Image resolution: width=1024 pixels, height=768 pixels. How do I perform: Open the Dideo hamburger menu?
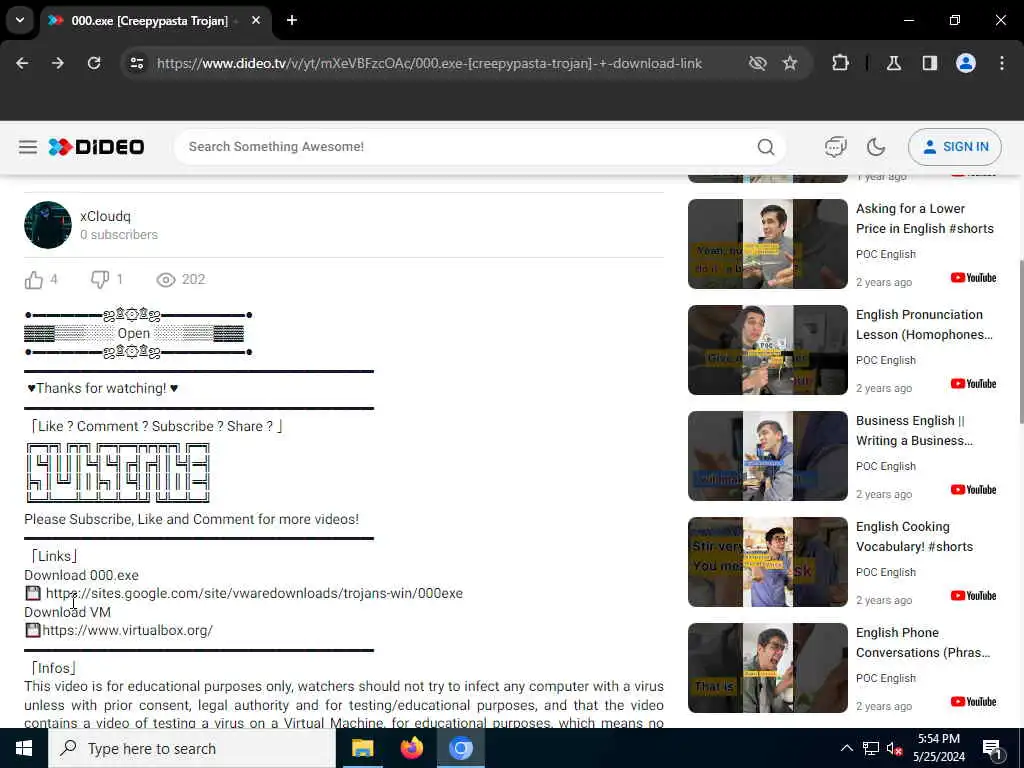[27, 147]
